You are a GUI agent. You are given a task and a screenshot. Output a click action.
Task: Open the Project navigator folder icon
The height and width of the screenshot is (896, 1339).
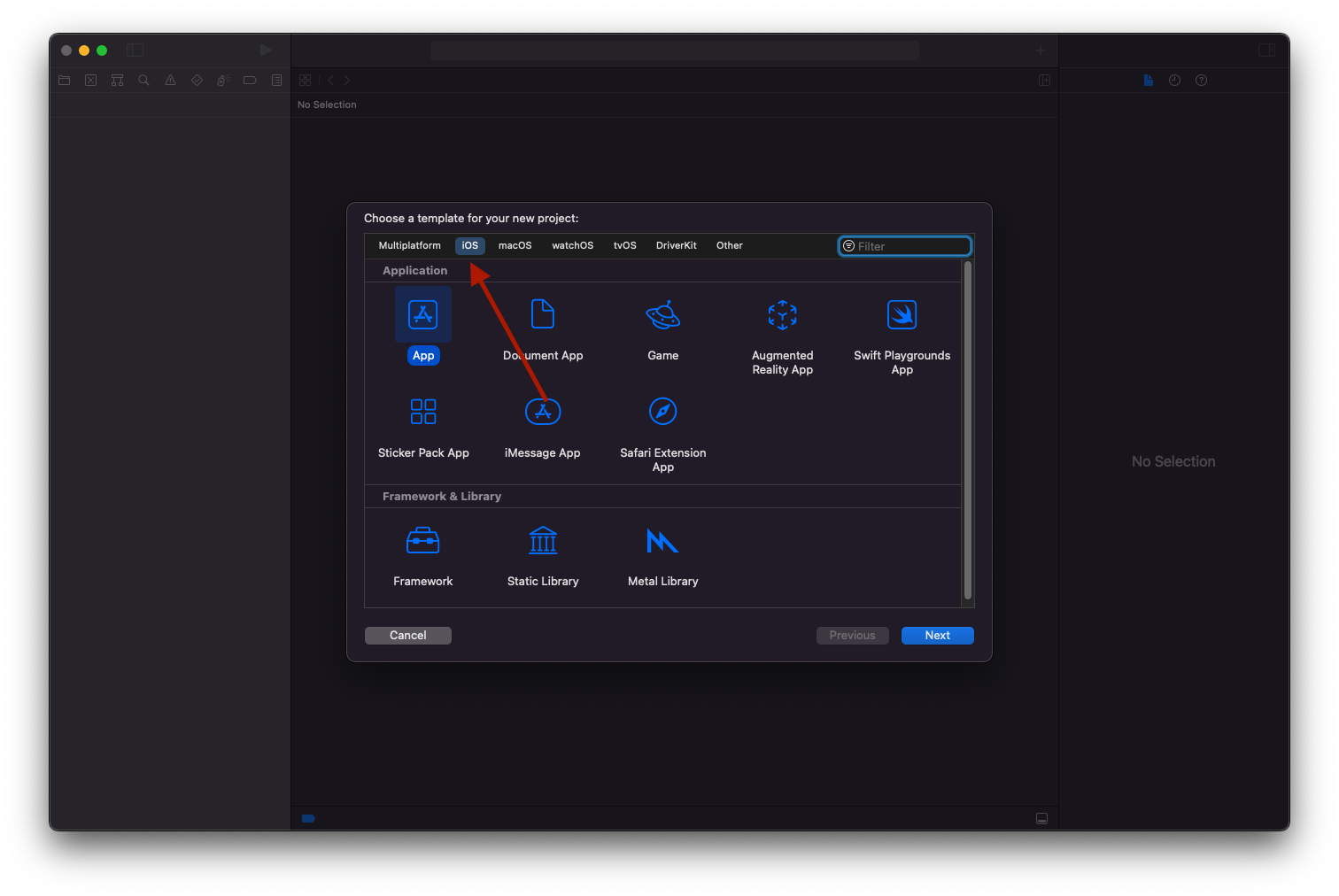pos(64,81)
